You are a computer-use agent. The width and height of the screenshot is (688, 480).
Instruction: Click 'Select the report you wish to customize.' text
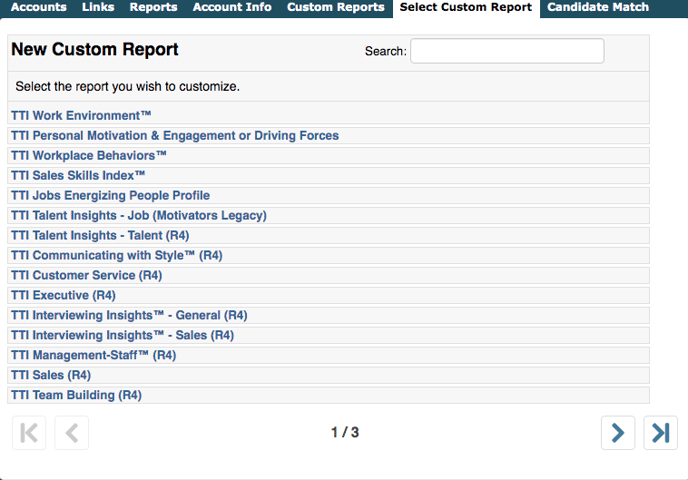[128, 86]
